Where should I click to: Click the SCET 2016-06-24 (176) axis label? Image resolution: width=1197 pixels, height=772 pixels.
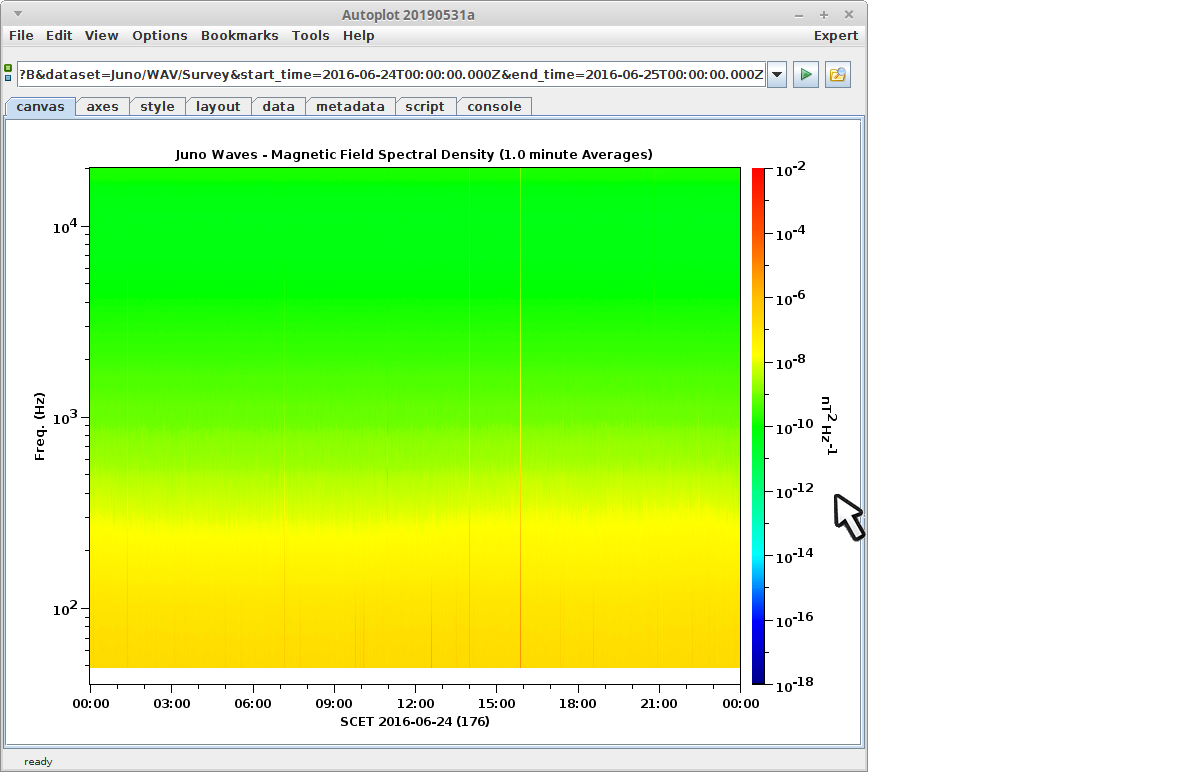[415, 722]
